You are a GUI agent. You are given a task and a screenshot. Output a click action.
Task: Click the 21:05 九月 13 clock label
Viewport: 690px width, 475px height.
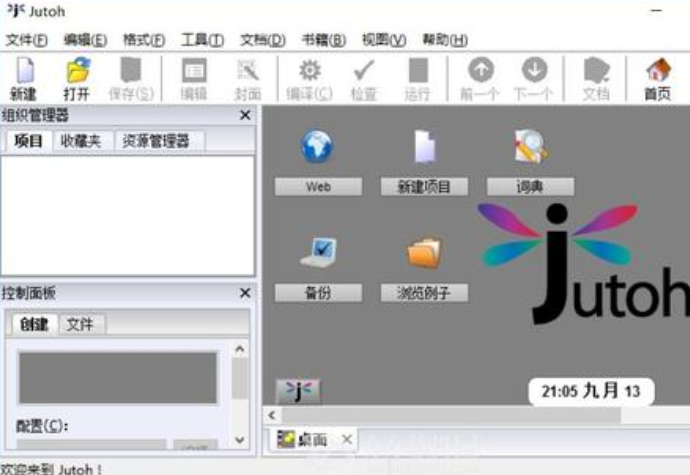coord(591,391)
